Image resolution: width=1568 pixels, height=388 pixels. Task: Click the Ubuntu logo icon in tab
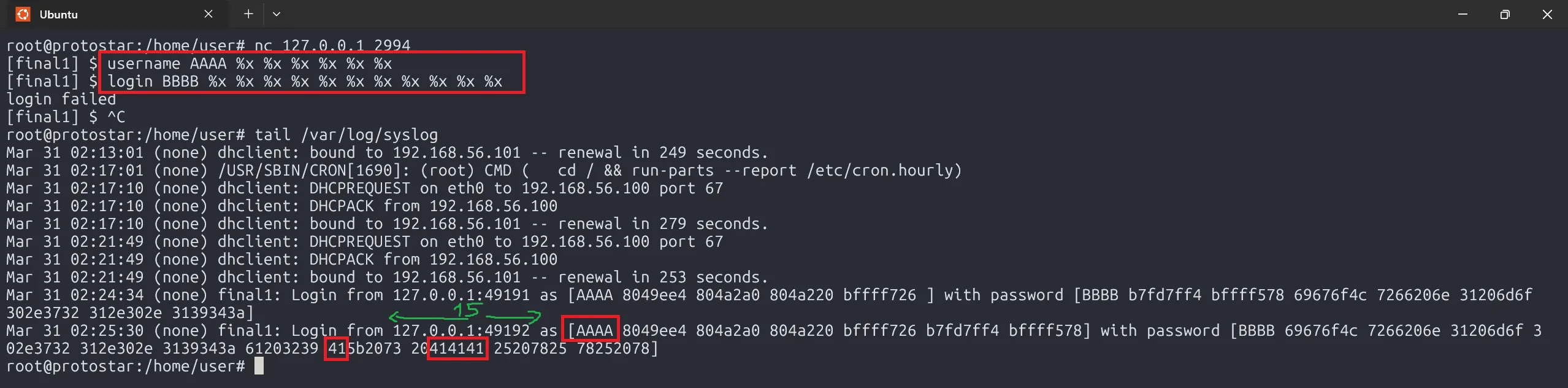[23, 14]
